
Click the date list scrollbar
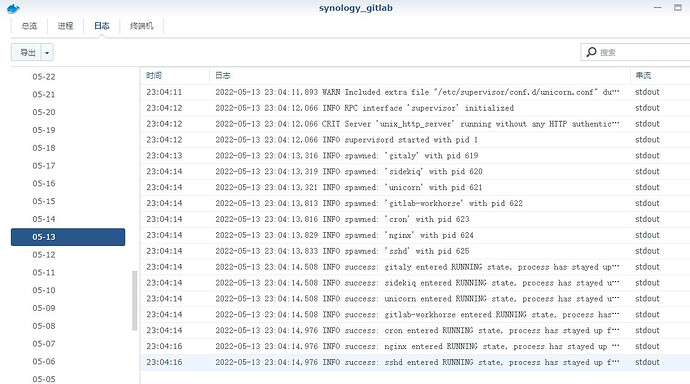(x=135, y=300)
